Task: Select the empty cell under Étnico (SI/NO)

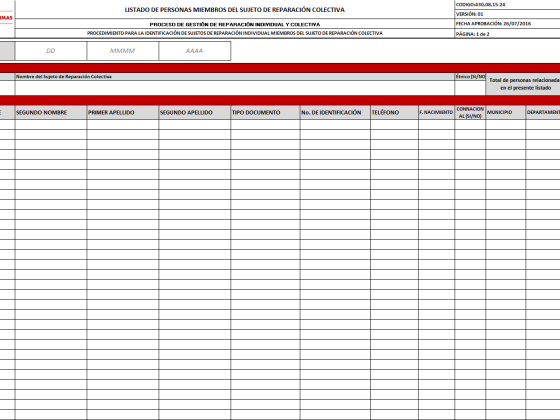Action: [470, 88]
